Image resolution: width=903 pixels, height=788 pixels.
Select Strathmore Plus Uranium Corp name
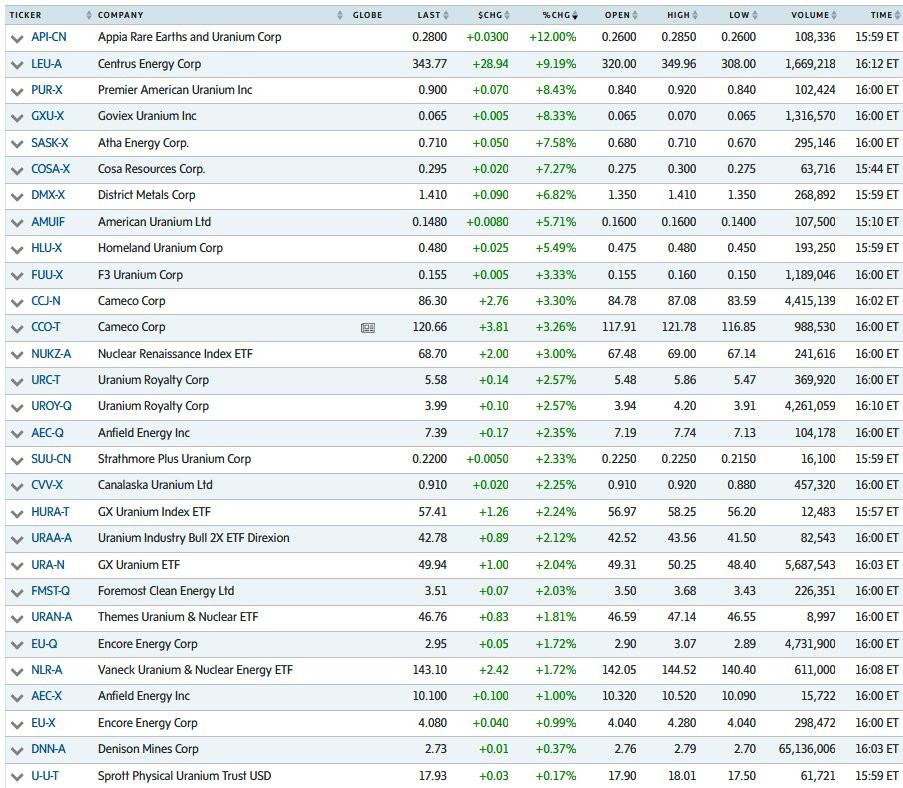point(174,459)
